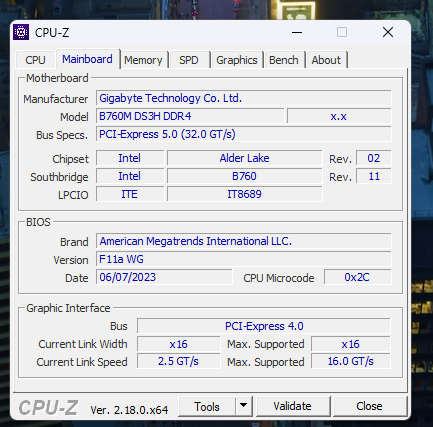Click the Southbridge label

pos(59,177)
